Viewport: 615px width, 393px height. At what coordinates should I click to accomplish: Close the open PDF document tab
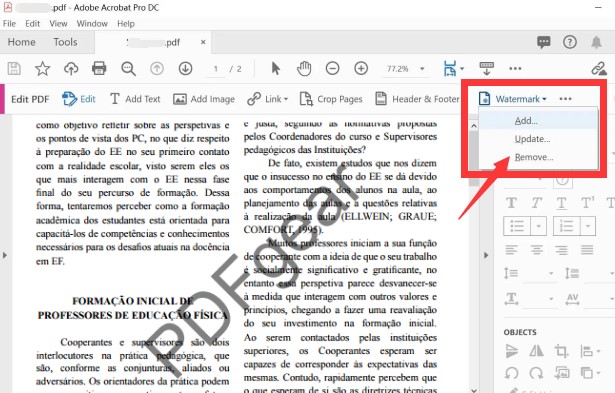click(x=203, y=42)
